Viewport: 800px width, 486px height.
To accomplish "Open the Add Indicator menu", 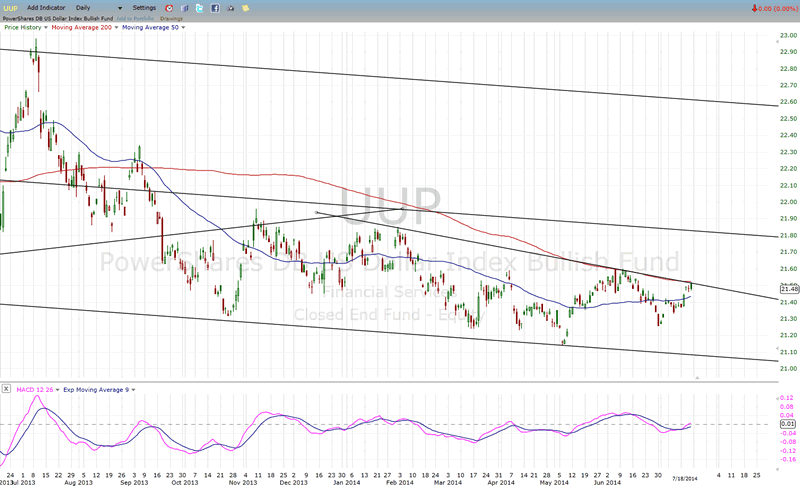I will (46, 8).
